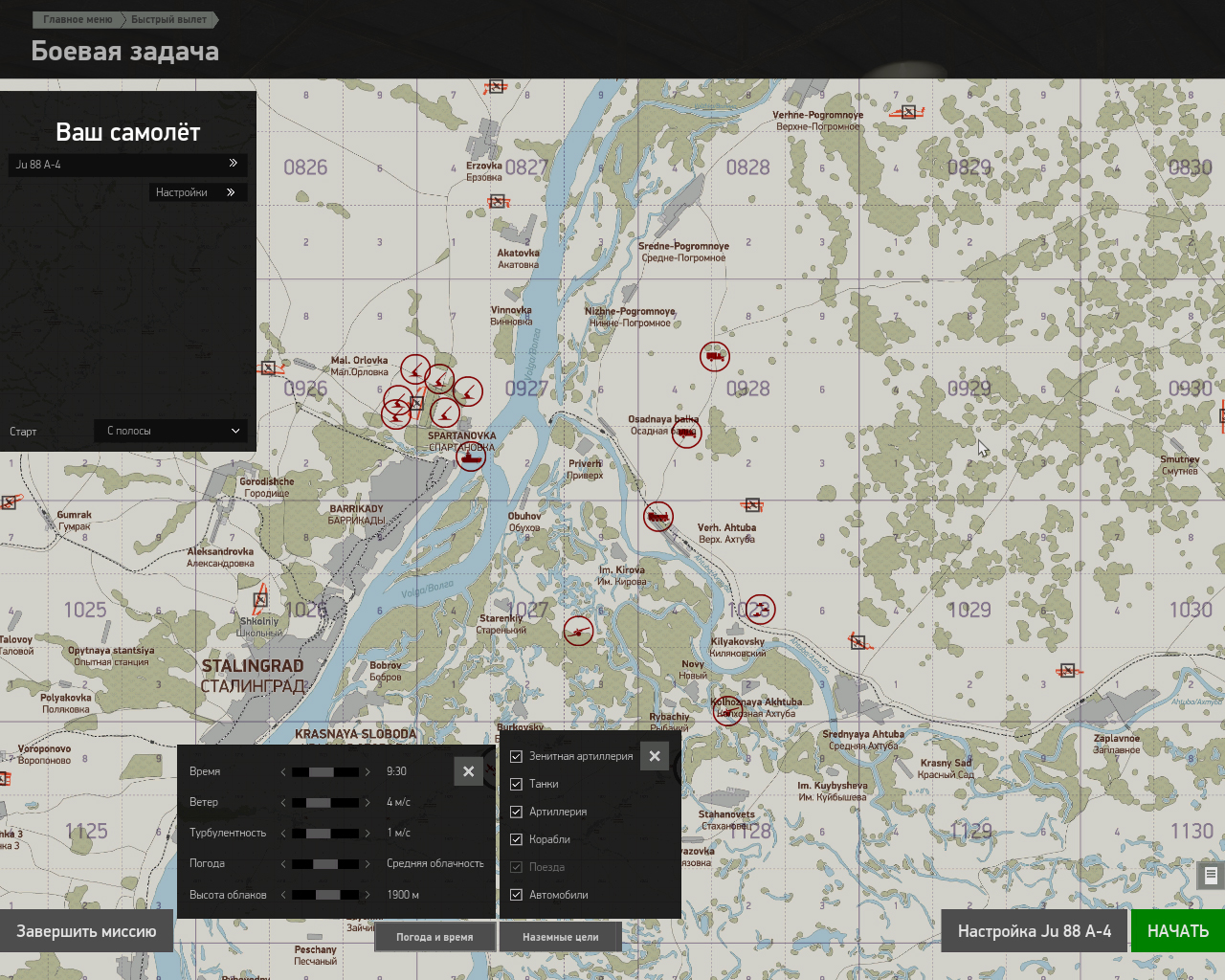
Task: Start the mission with НАЧАТЬ
Action: (1178, 931)
